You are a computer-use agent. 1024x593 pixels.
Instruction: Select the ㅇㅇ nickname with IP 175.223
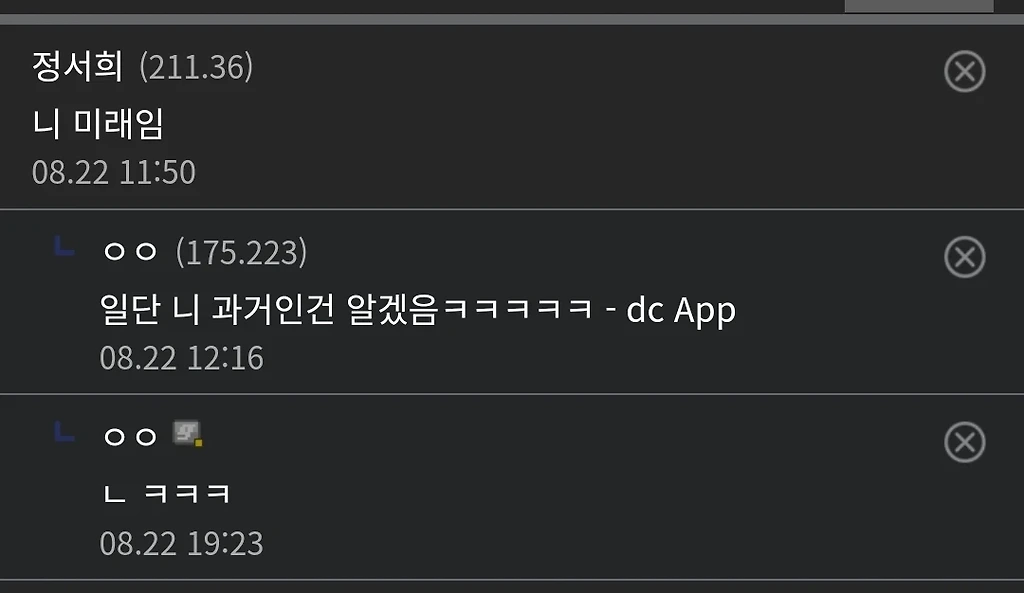131,251
